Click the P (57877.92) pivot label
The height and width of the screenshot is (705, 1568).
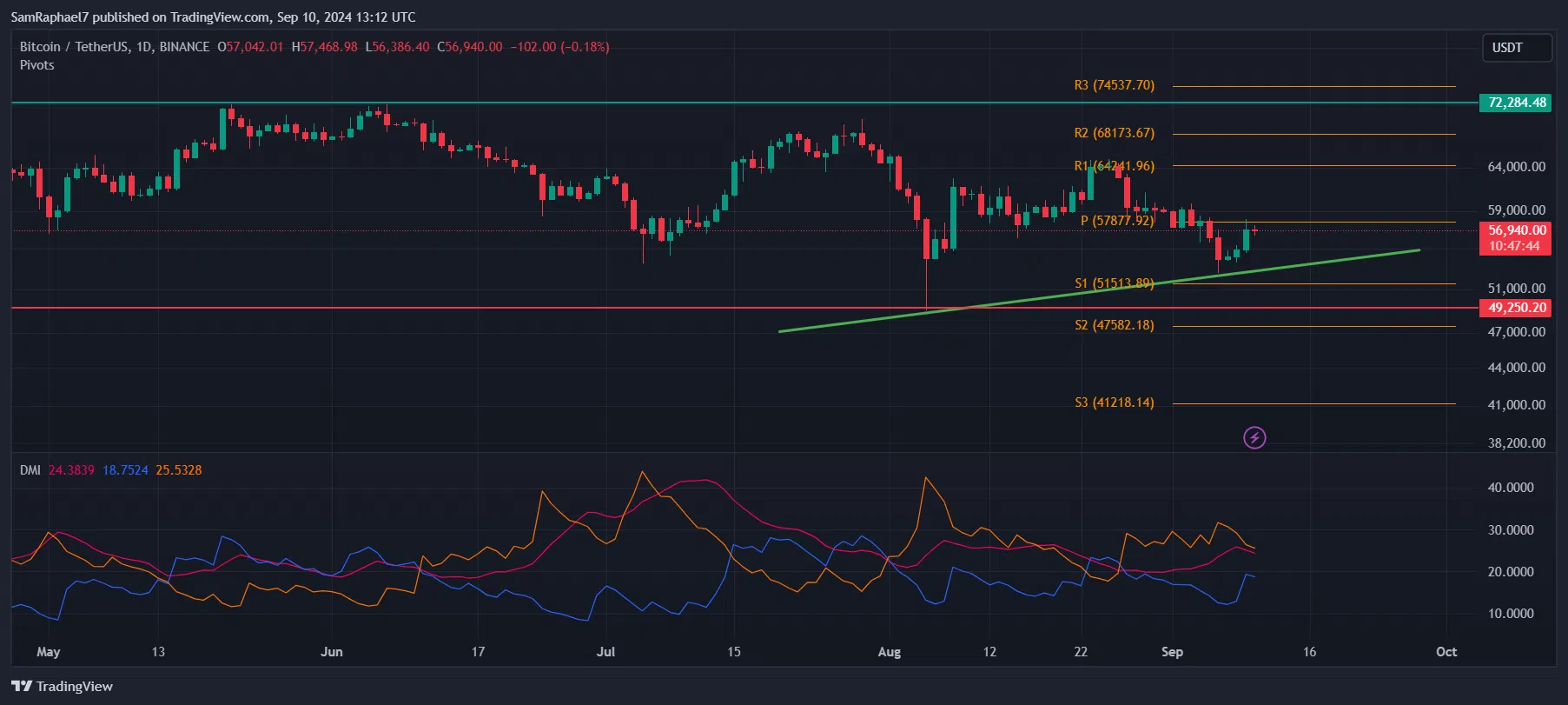point(1117,221)
